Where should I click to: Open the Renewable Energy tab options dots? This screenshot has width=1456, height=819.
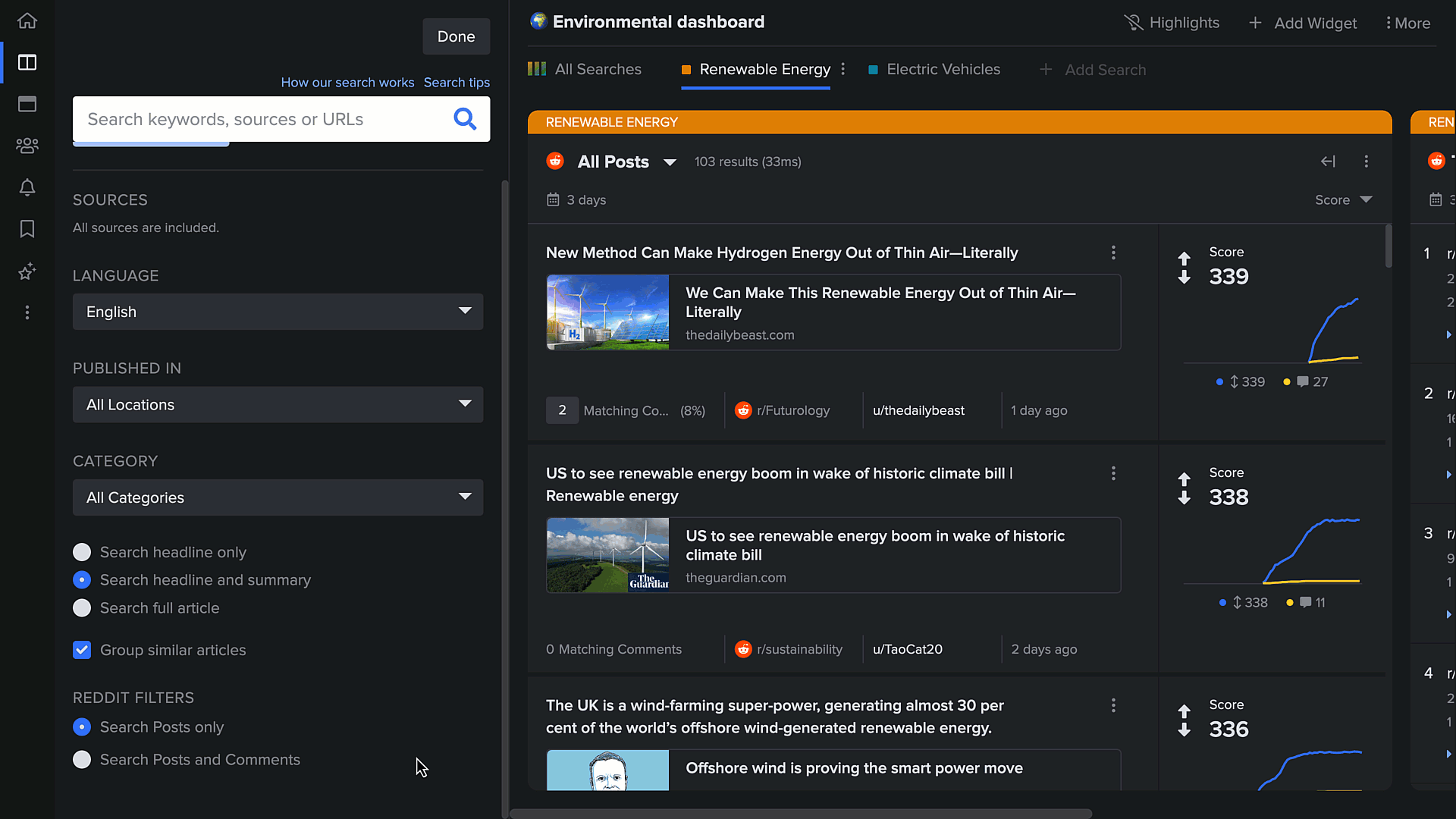pyautogui.click(x=843, y=69)
